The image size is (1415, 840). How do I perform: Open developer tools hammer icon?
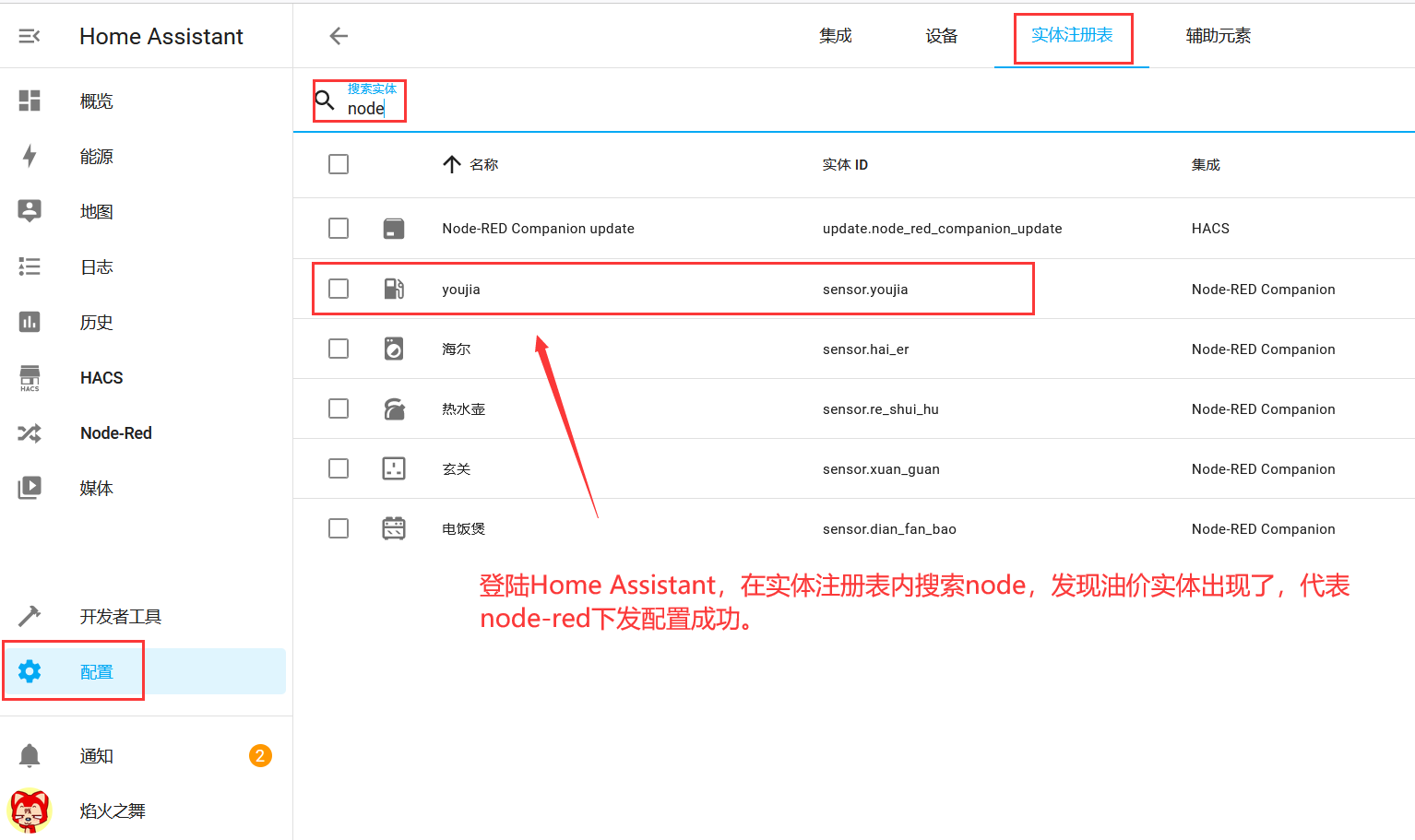click(x=30, y=616)
